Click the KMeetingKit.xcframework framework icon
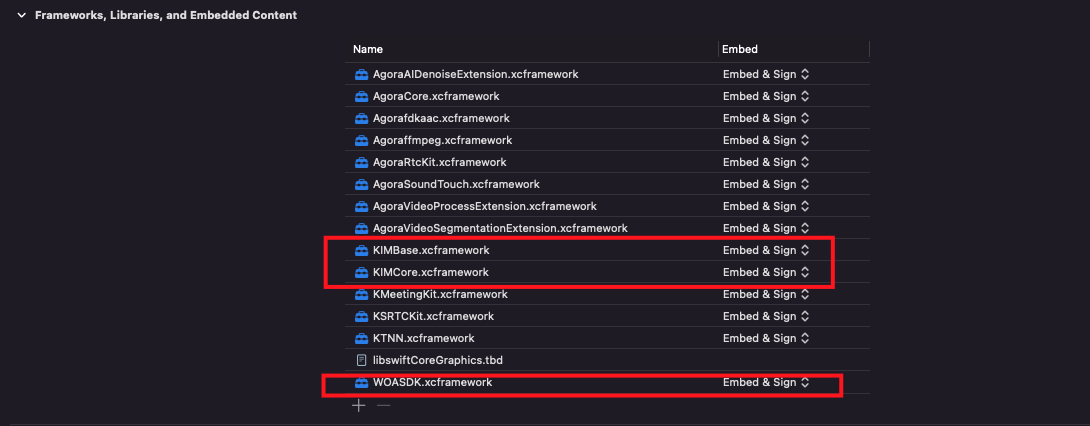This screenshot has width=1090, height=426. pyautogui.click(x=362, y=294)
